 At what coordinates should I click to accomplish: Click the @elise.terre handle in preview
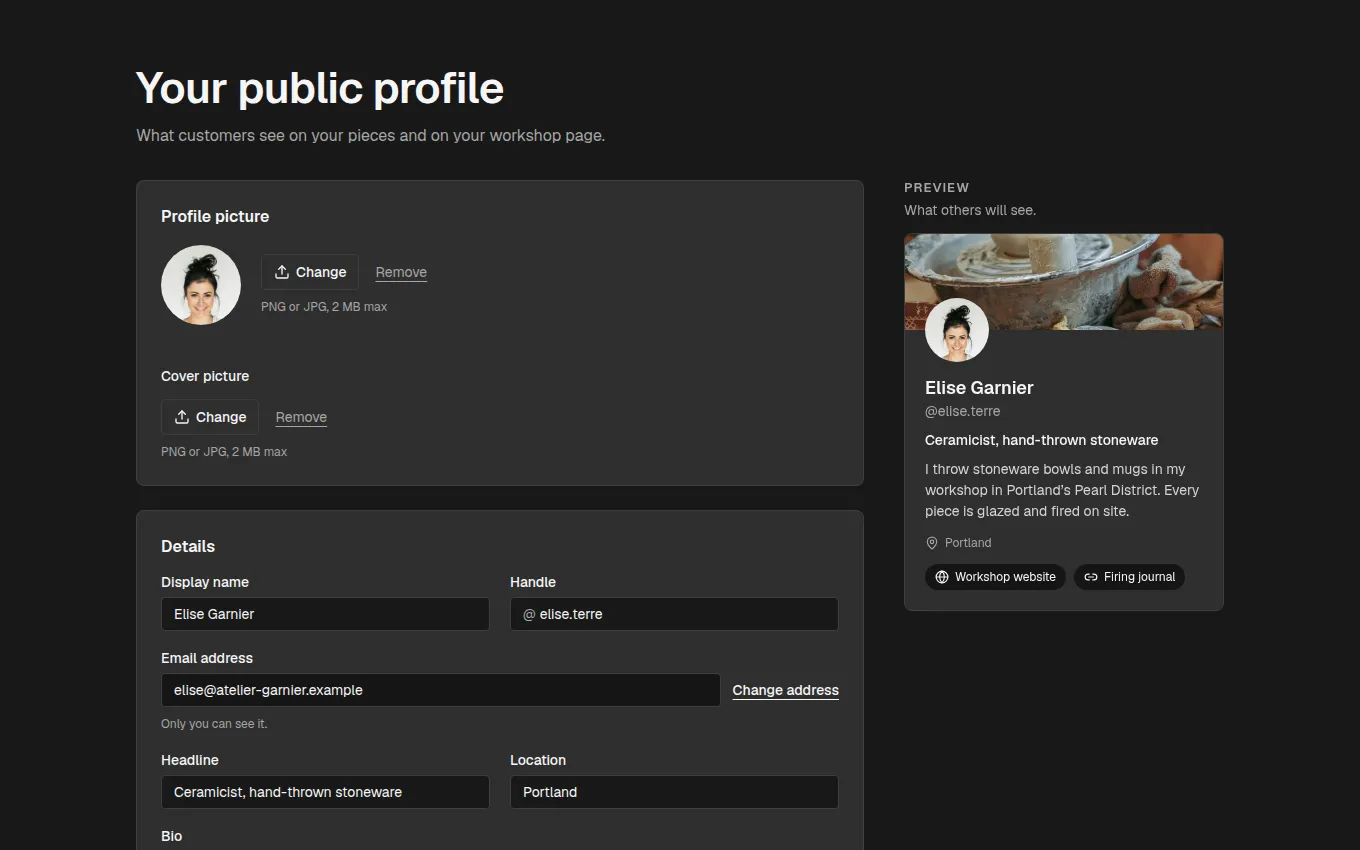pos(962,411)
